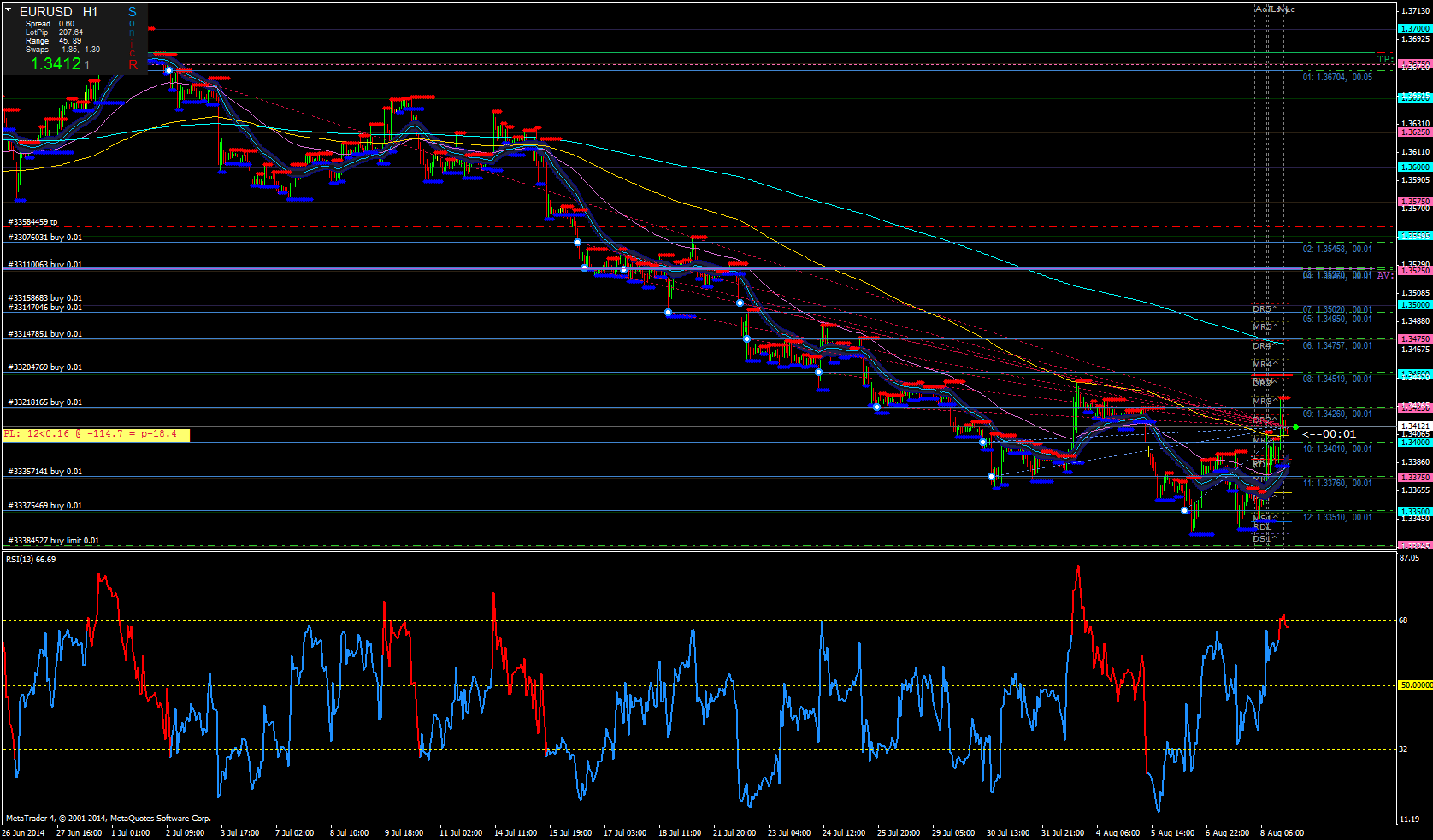The width and height of the screenshot is (1433, 840).
Task: Click the RSI scale value 68
Action: point(1404,620)
